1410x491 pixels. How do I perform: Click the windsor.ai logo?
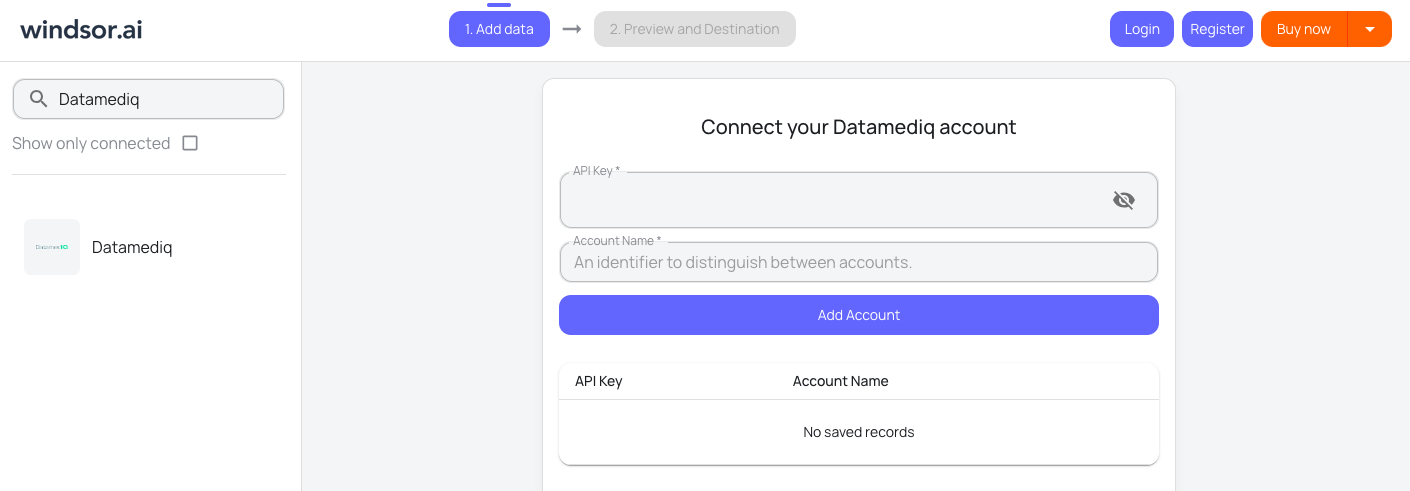click(81, 29)
